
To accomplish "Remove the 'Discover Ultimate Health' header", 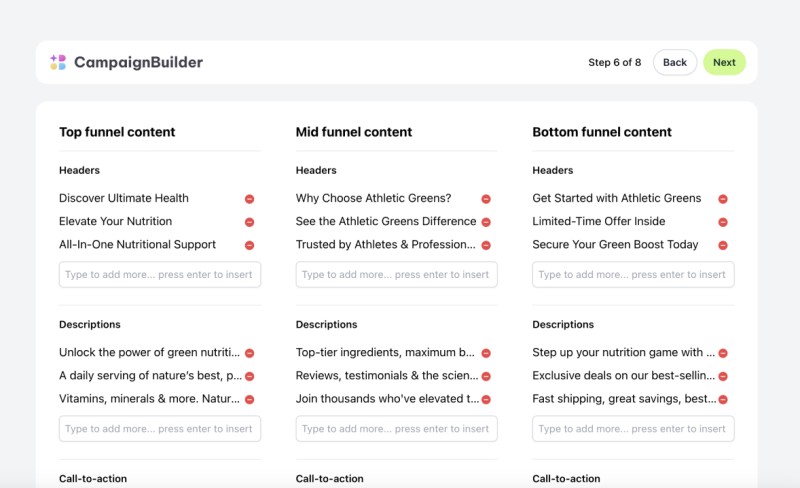I will (x=249, y=199).
